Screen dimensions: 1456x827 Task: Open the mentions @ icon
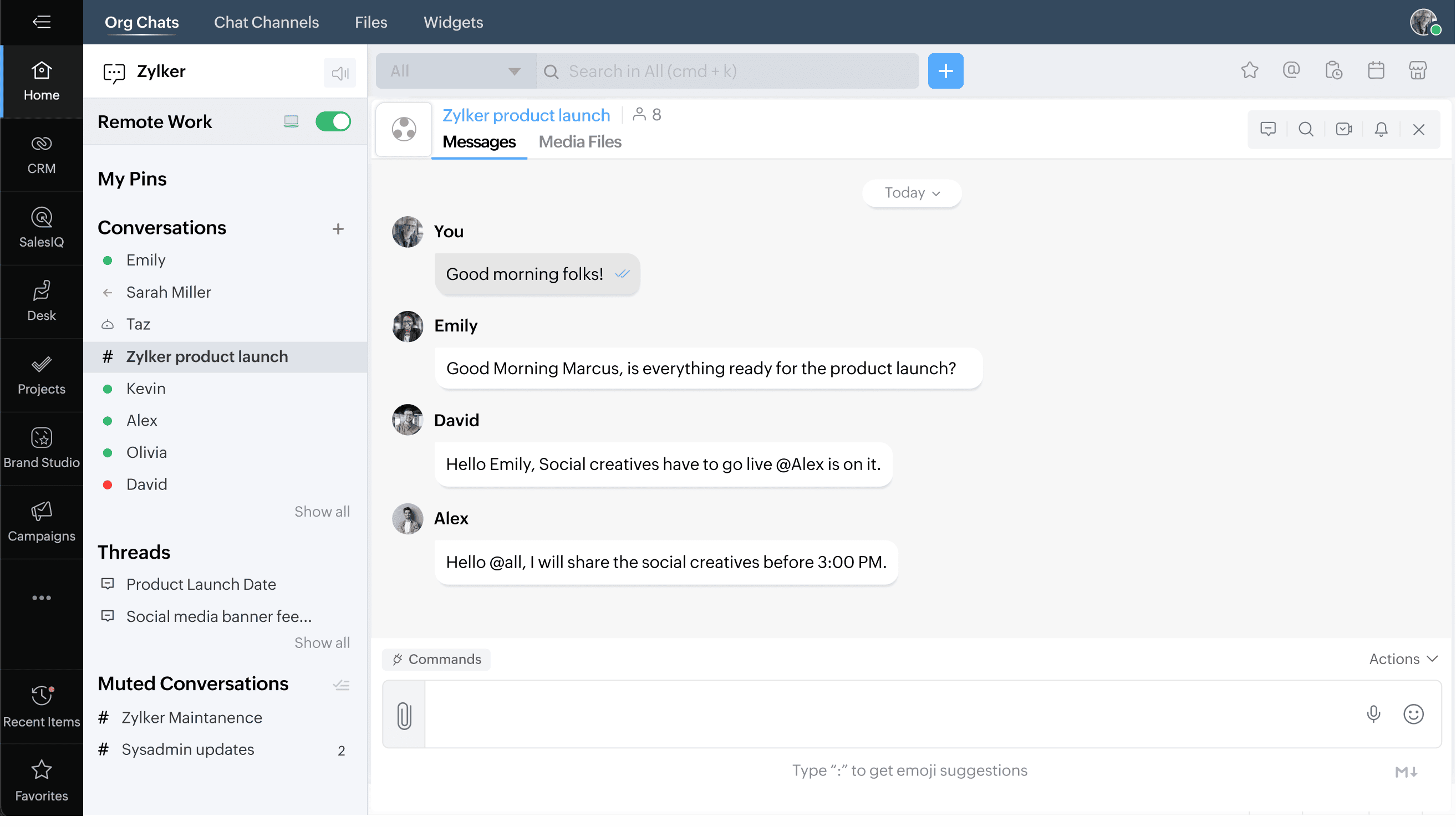[x=1291, y=70]
